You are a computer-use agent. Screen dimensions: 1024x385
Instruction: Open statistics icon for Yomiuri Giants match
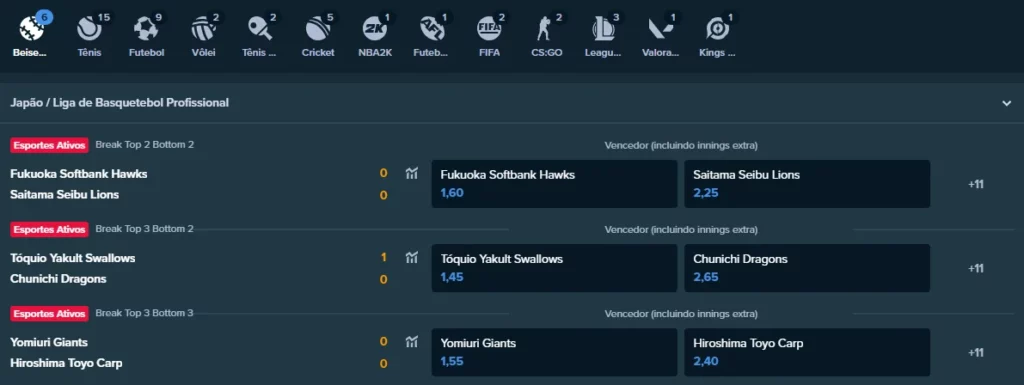(x=411, y=341)
